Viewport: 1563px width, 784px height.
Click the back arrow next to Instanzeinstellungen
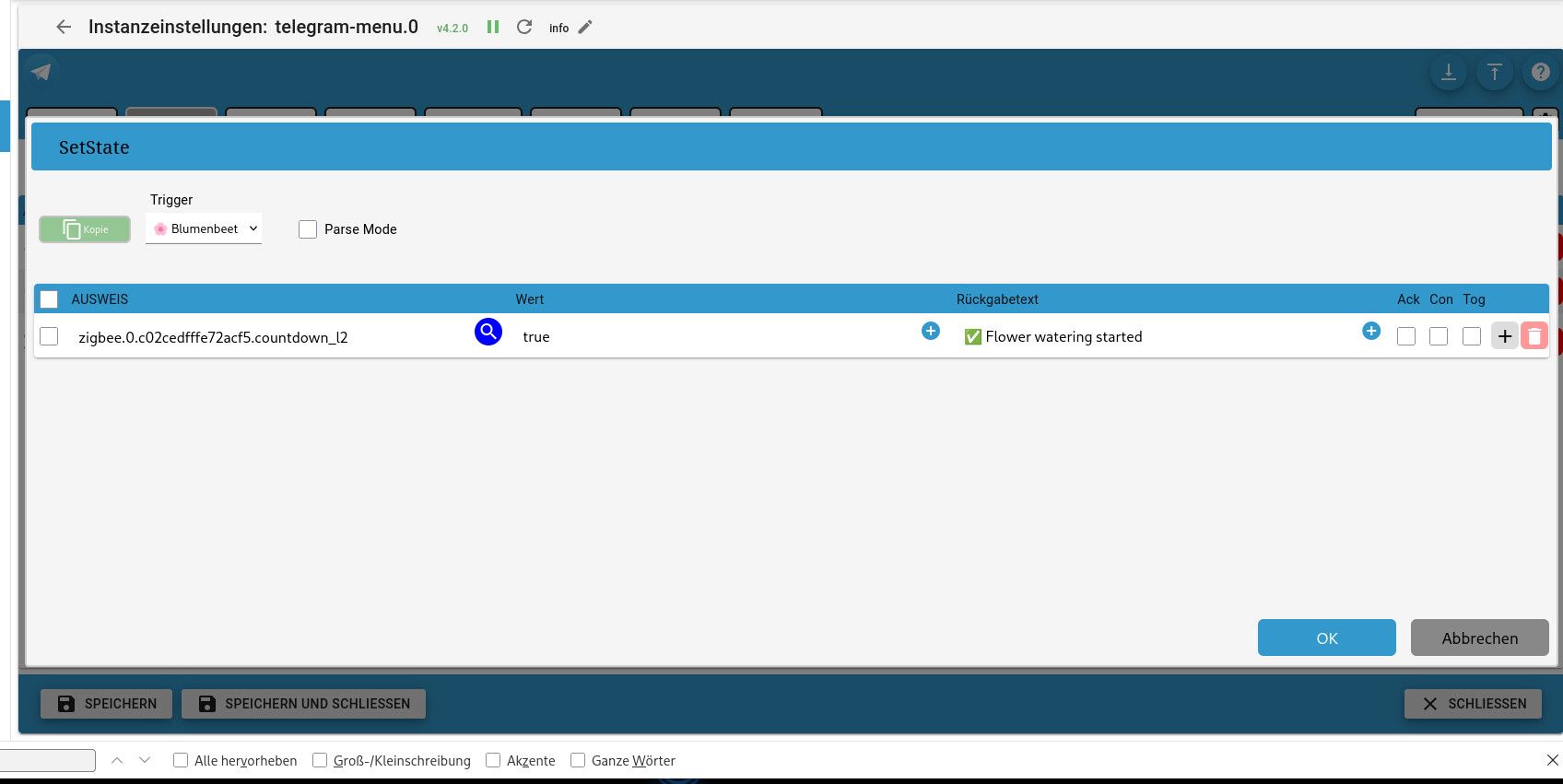tap(64, 27)
